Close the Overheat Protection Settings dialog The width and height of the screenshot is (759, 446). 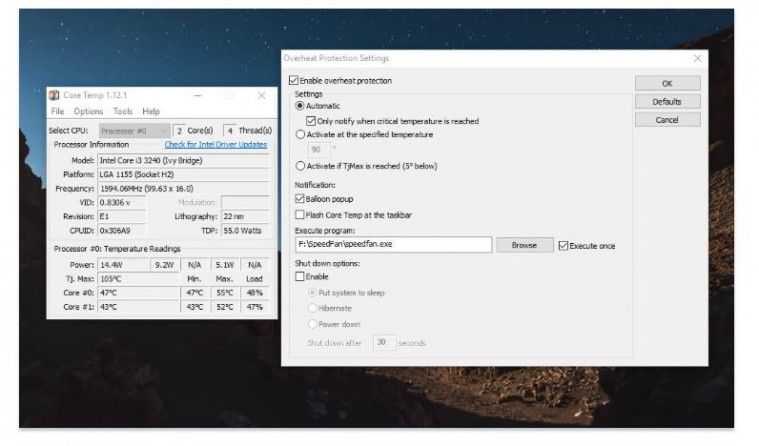697,58
